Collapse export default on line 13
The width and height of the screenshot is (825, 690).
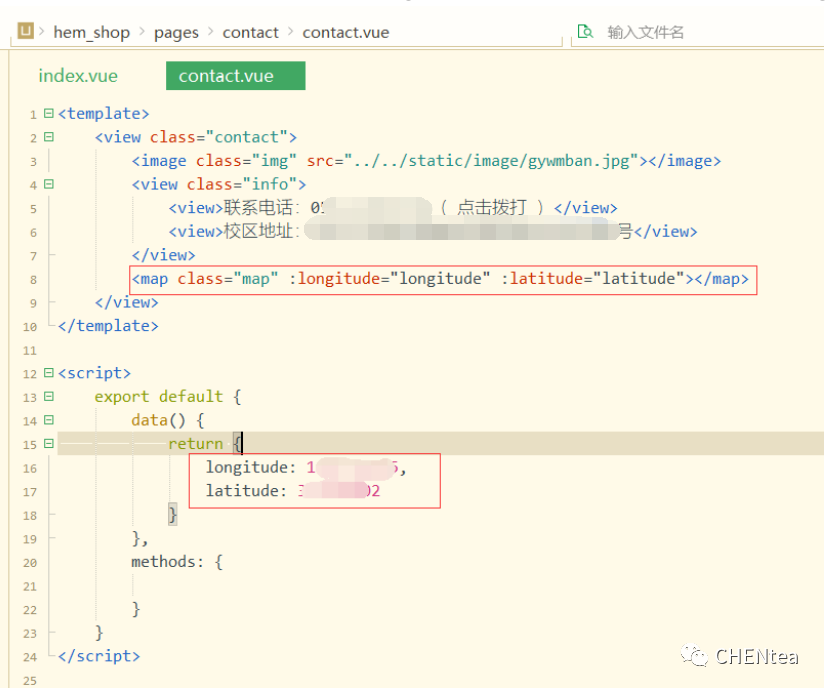[x=49, y=396]
